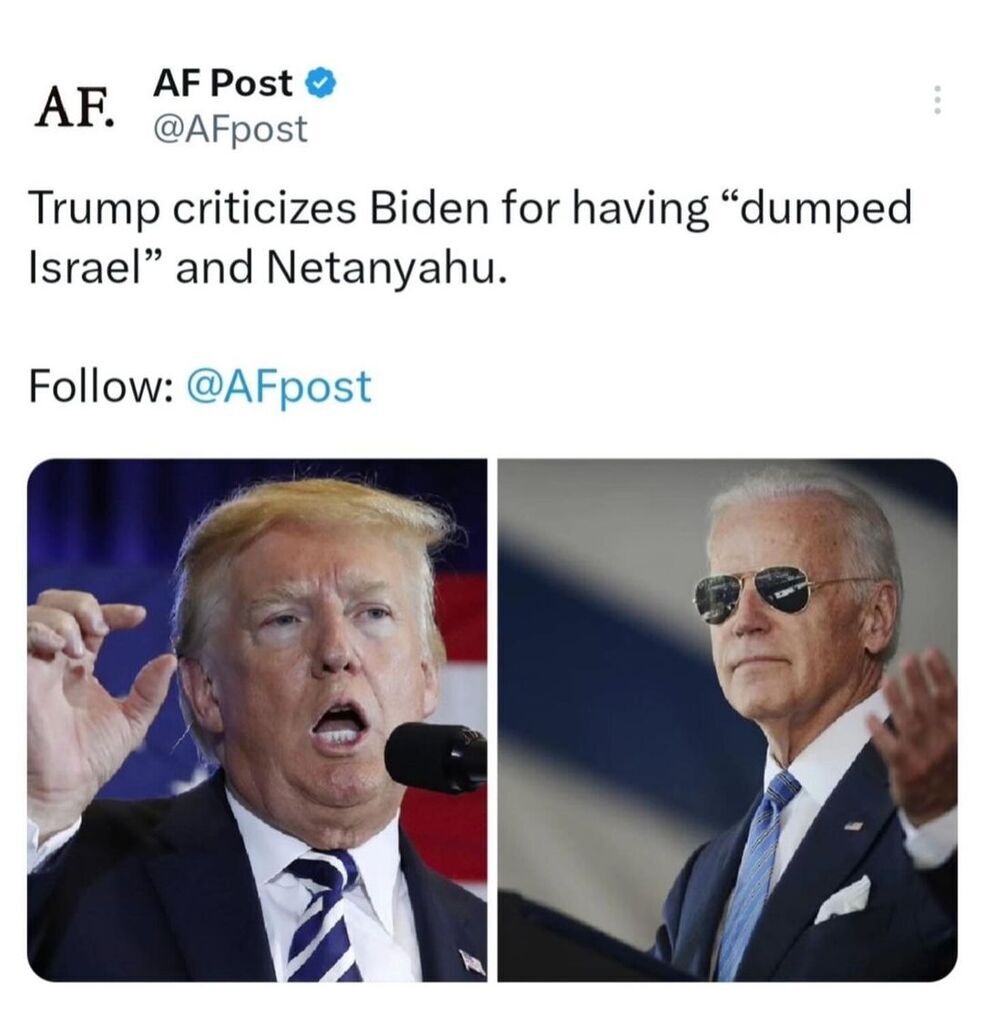Select the gray @AFpost handle under name
Image resolution: width=983 pixels, height=1024 pixels.
tap(230, 129)
